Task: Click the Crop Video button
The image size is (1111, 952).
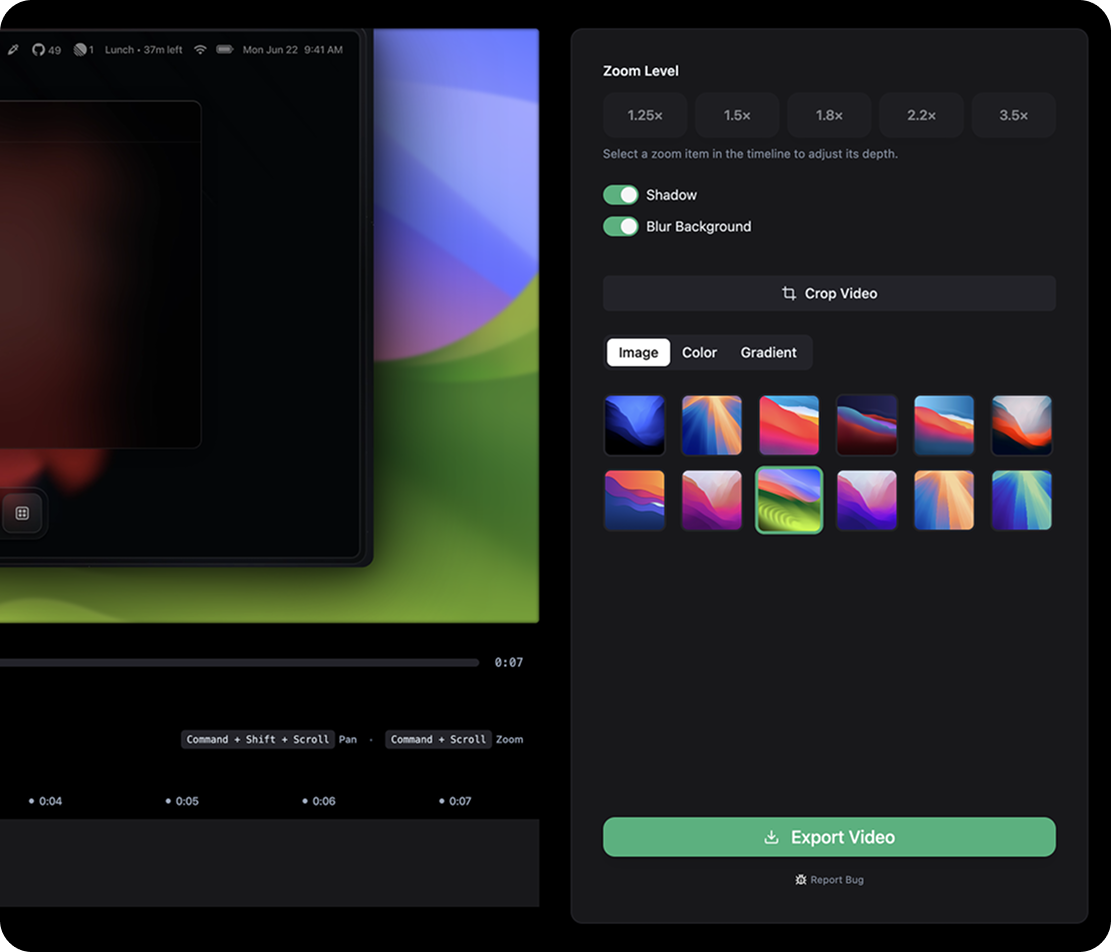Action: point(829,293)
